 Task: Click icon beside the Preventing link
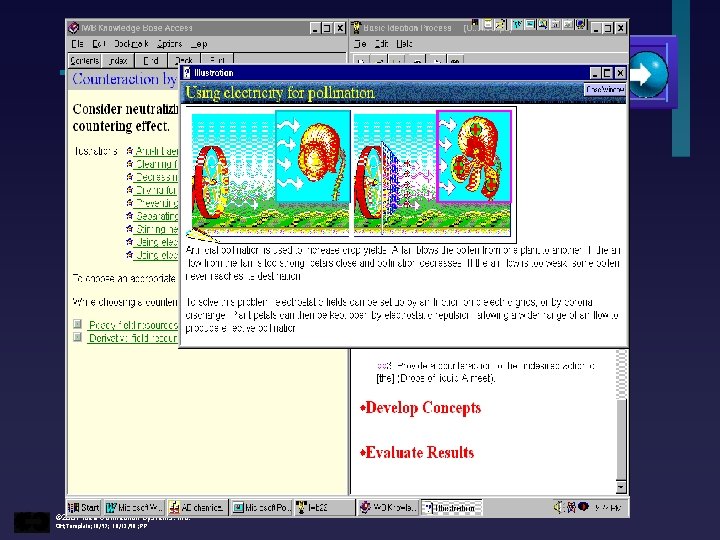129,203
